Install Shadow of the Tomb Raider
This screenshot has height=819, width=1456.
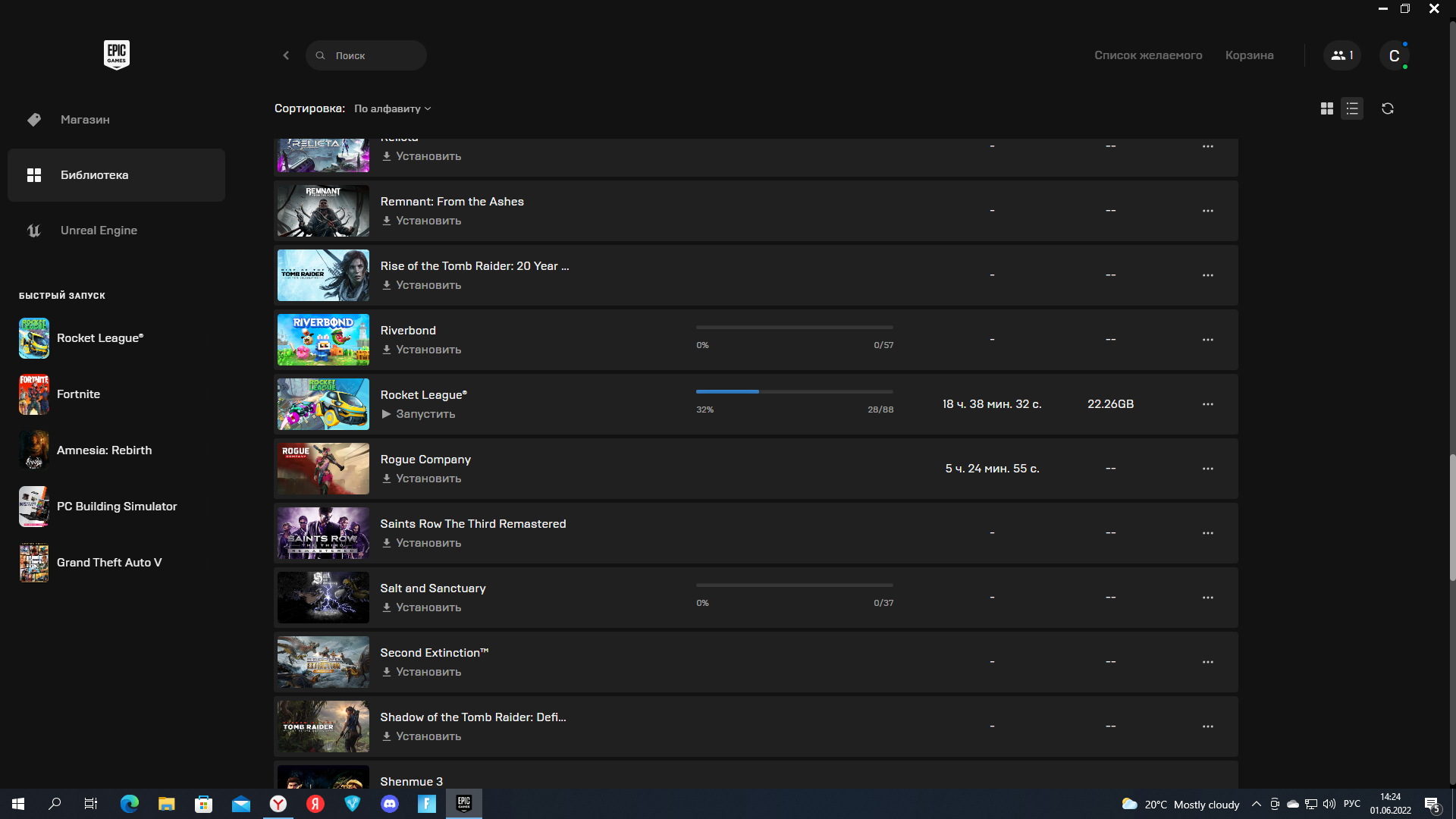click(422, 736)
